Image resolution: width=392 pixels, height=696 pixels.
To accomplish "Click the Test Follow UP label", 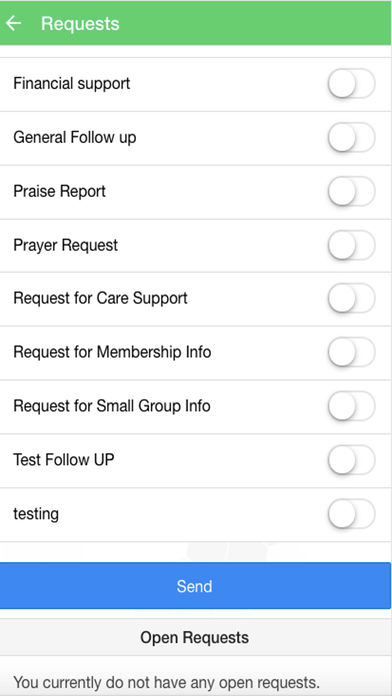I will point(63,459).
